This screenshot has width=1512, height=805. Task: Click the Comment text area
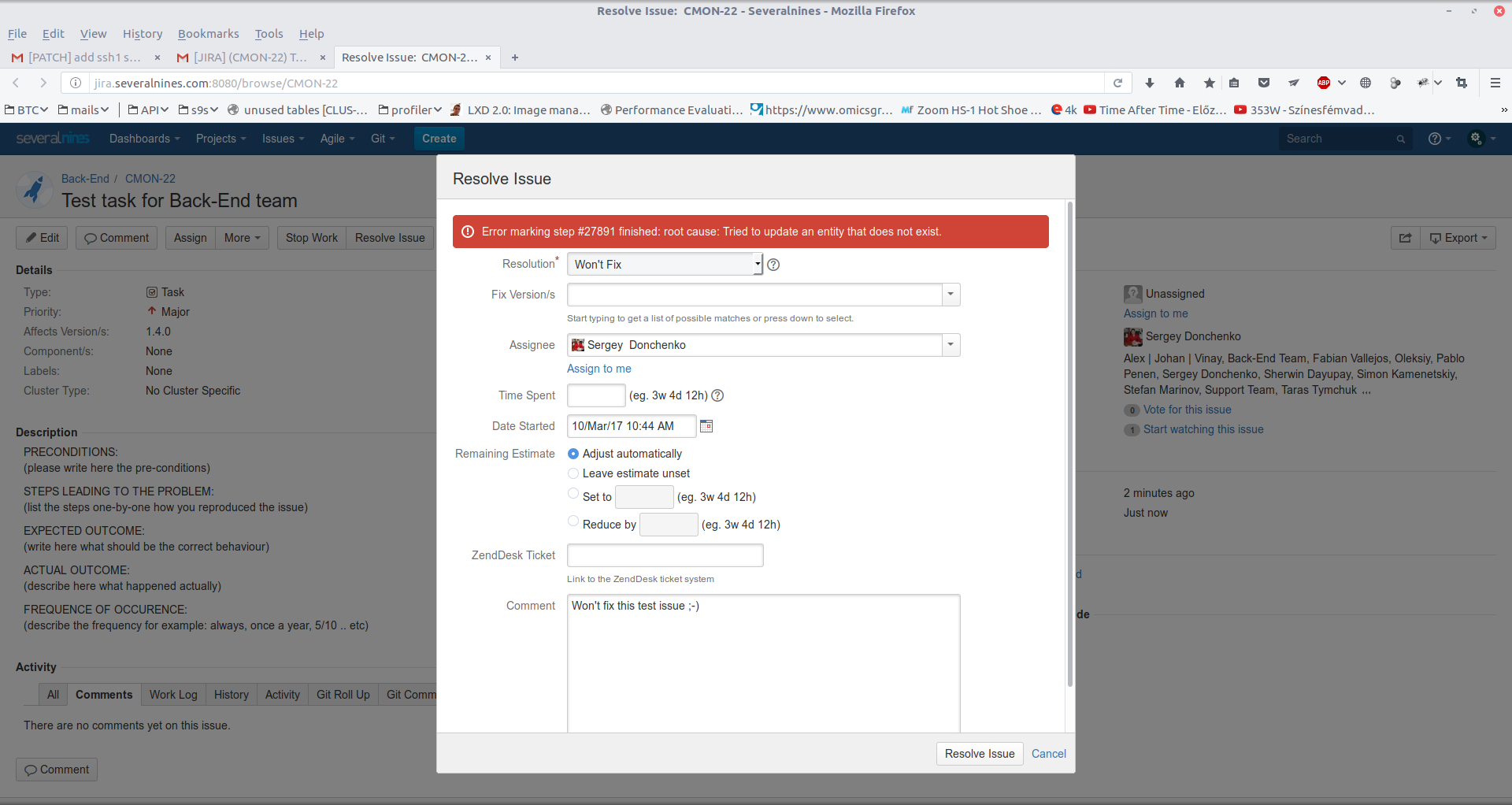[x=764, y=663]
